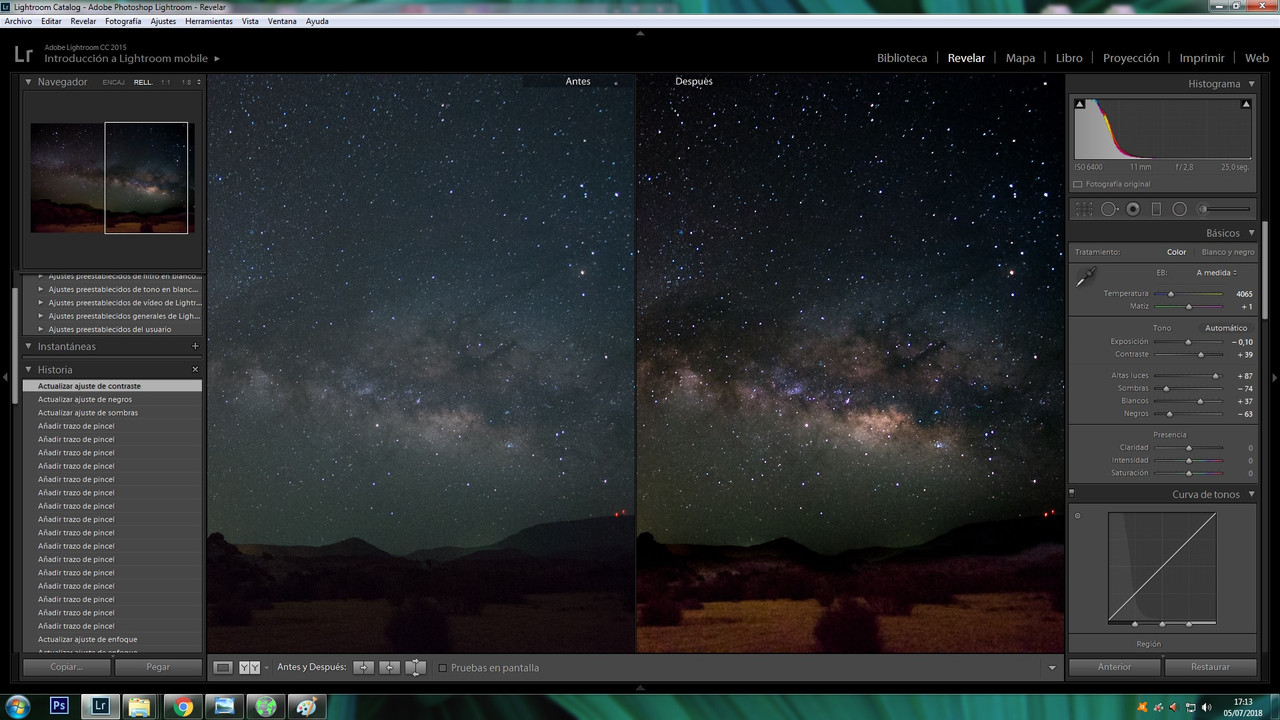Toggle Fotografía original checkbox
Viewport: 1280px width, 720px height.
[x=1077, y=184]
